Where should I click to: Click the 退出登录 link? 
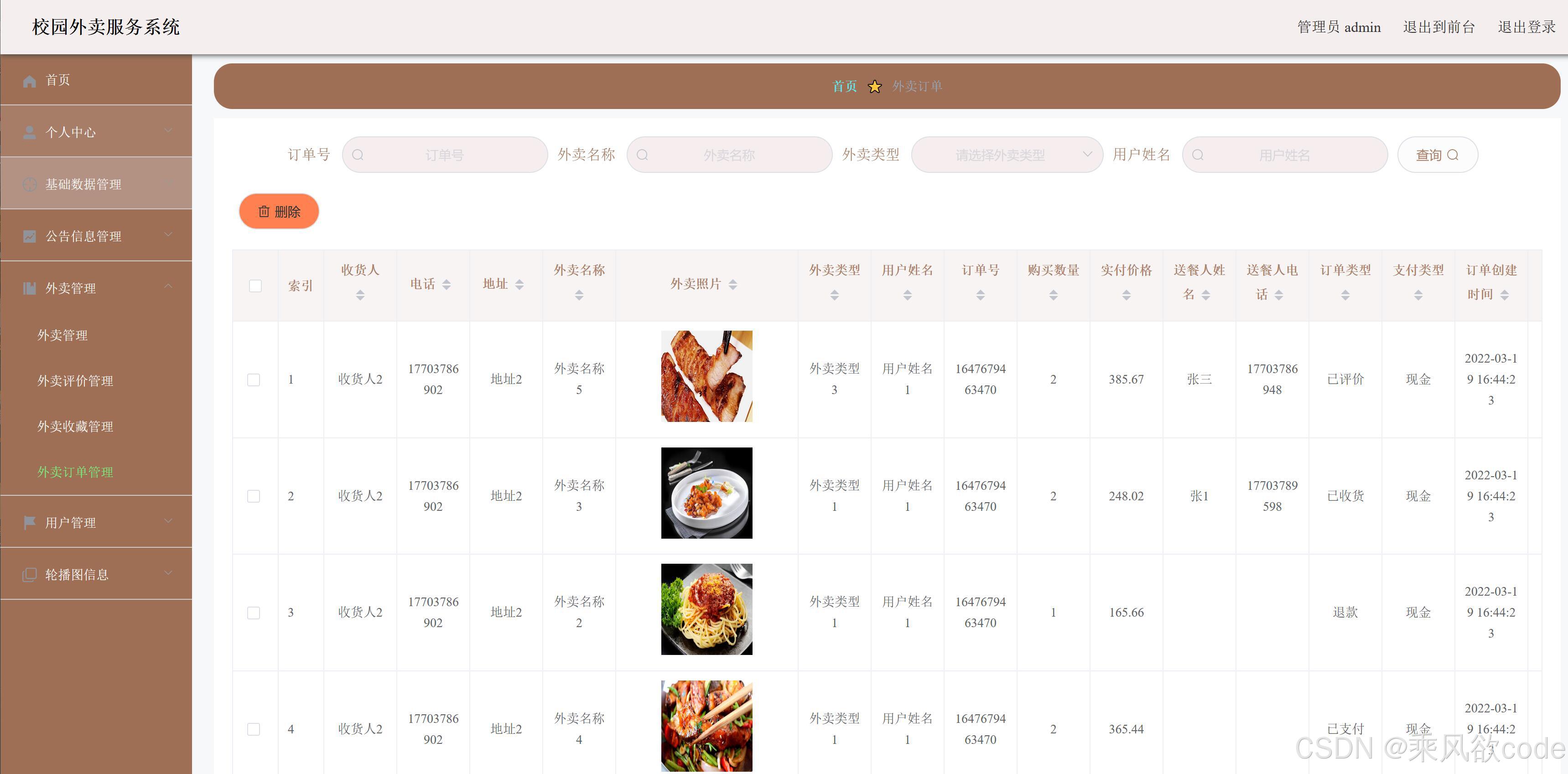click(x=1526, y=27)
